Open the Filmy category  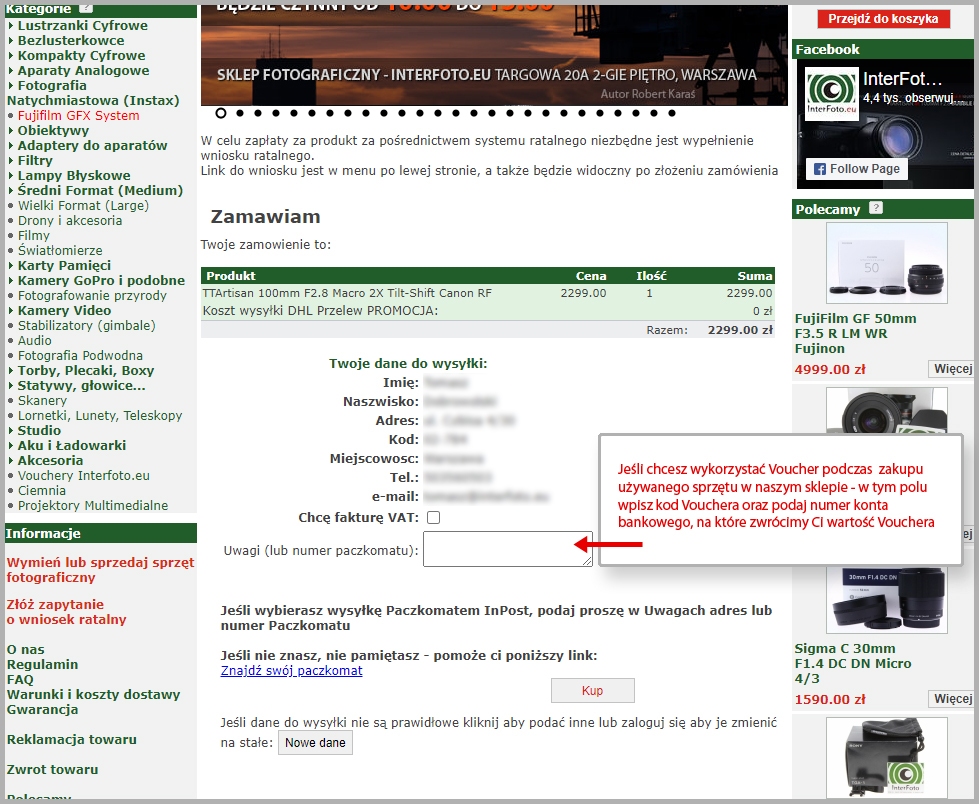click(34, 235)
